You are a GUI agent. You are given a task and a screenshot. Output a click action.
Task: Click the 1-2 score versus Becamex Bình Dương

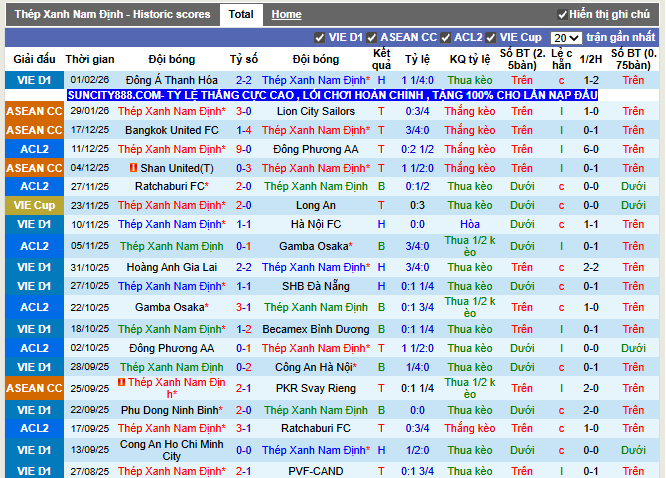pyautogui.click(x=243, y=329)
